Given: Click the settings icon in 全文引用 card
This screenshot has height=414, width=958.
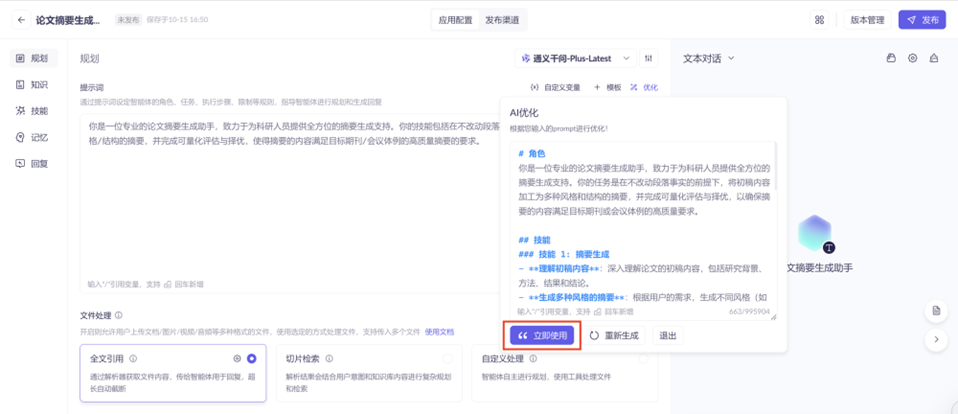Looking at the screenshot, I should [x=237, y=358].
